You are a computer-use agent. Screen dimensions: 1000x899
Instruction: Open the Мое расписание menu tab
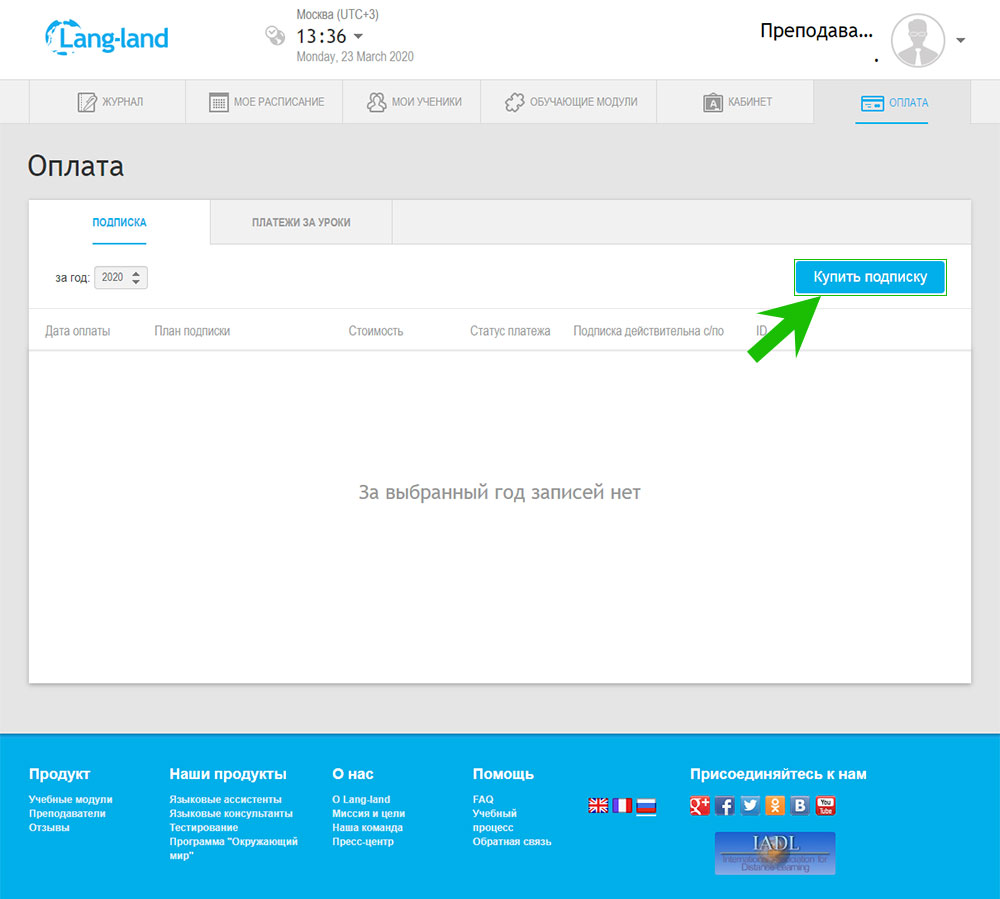[266, 102]
